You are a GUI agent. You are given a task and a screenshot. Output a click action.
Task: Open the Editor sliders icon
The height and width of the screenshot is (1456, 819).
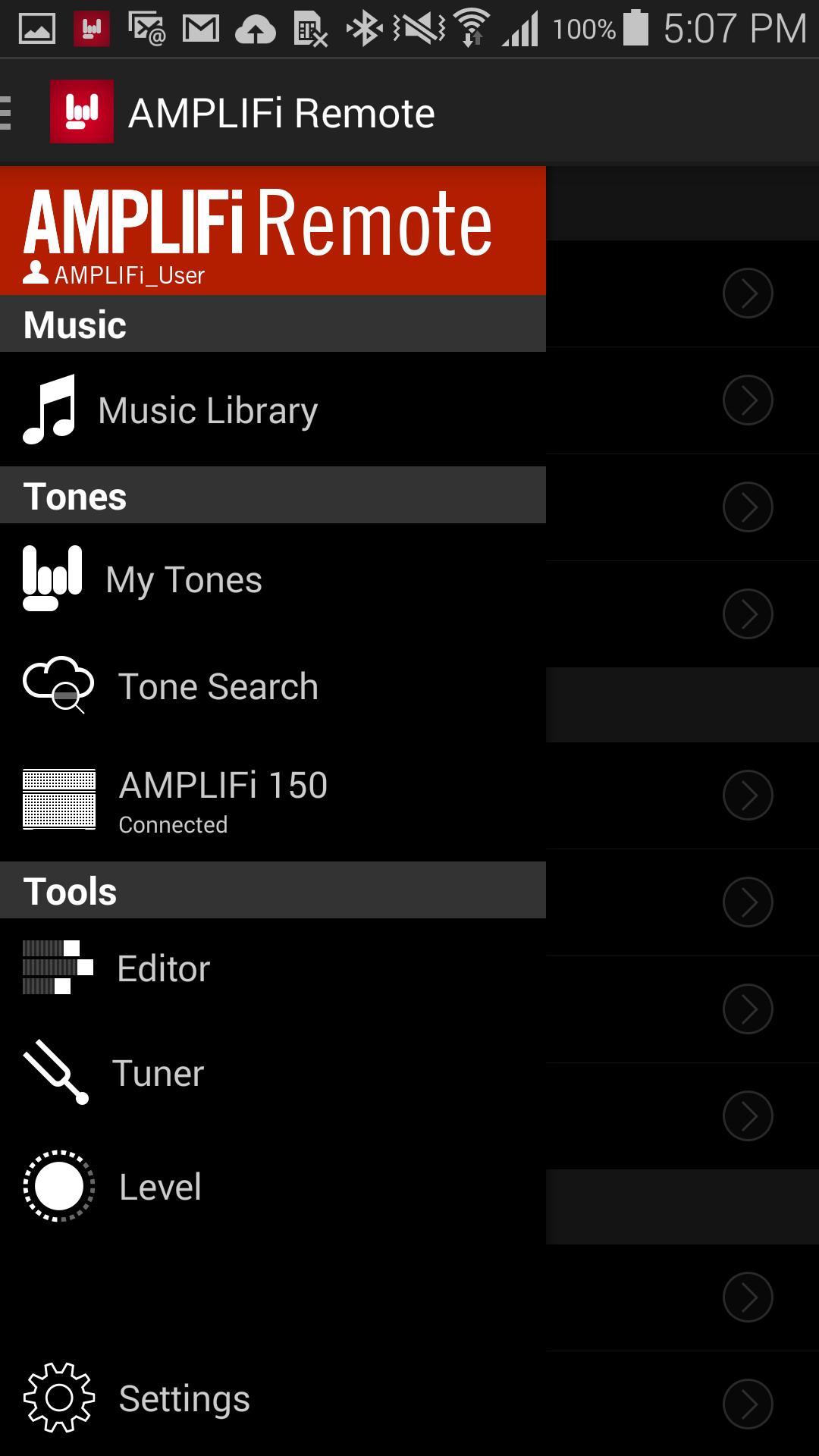click(58, 967)
